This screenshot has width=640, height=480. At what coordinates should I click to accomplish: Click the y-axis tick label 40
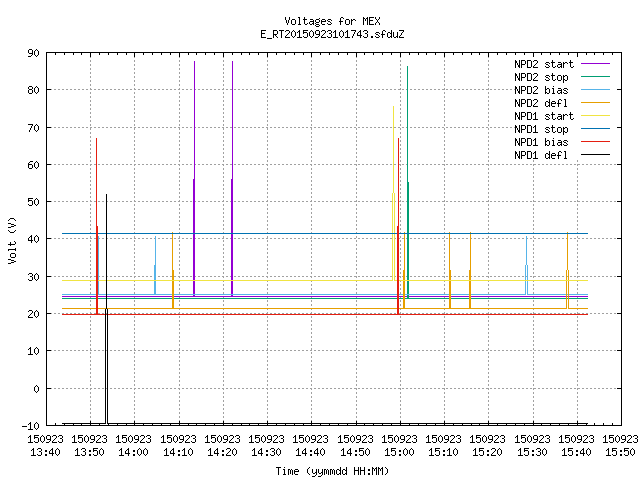click(x=33, y=239)
